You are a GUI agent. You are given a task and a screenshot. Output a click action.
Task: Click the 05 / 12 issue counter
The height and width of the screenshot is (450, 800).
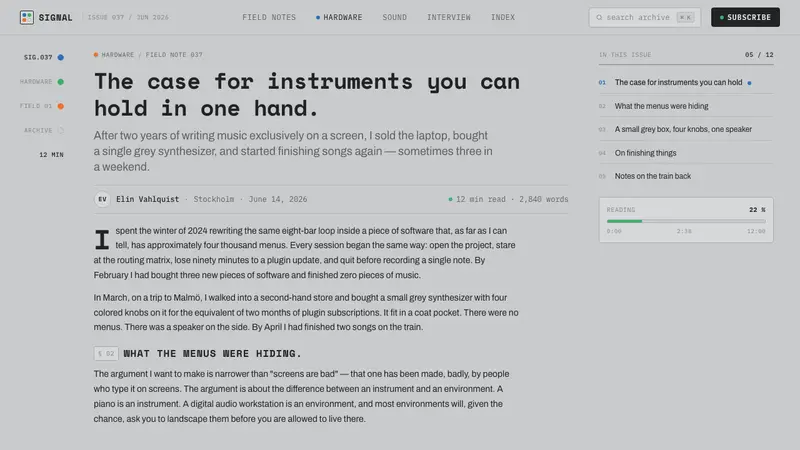[x=759, y=55]
